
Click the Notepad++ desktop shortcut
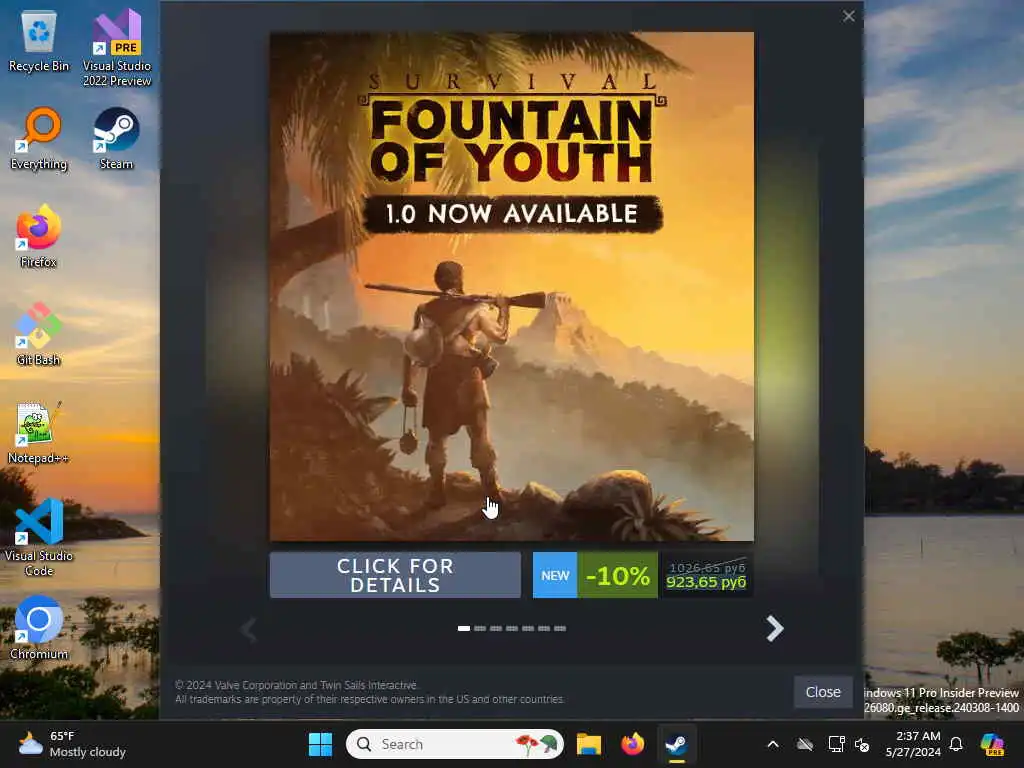click(39, 432)
